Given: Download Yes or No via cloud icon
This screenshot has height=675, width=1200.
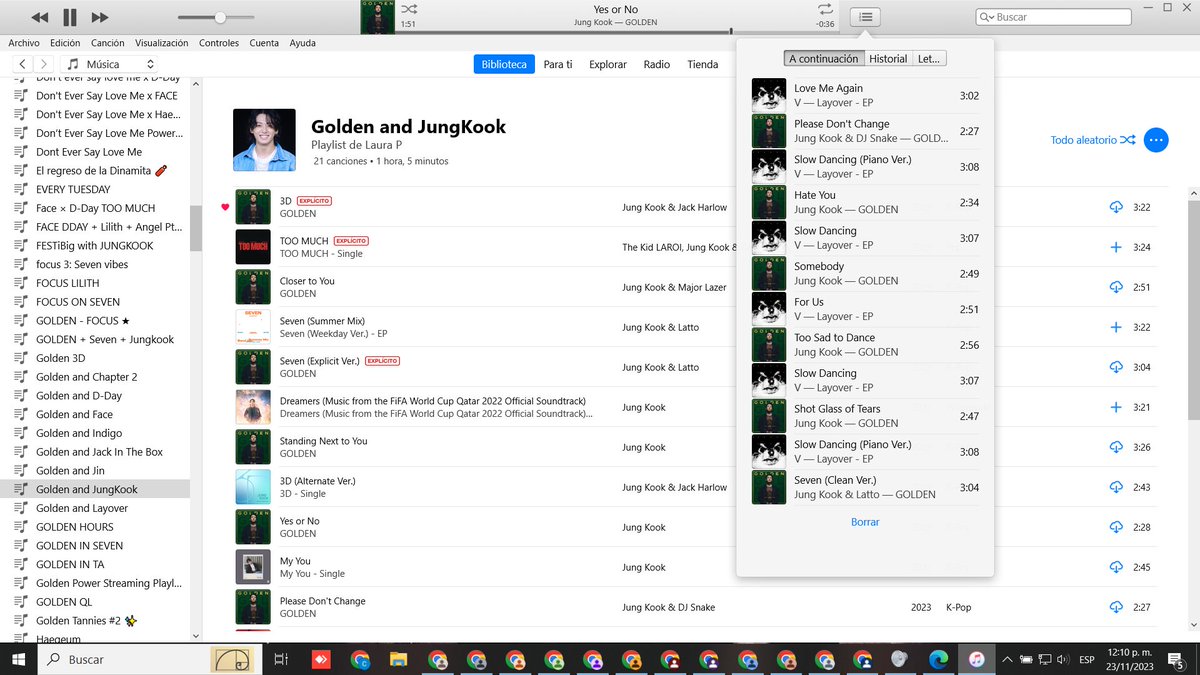Looking at the screenshot, I should [1116, 527].
